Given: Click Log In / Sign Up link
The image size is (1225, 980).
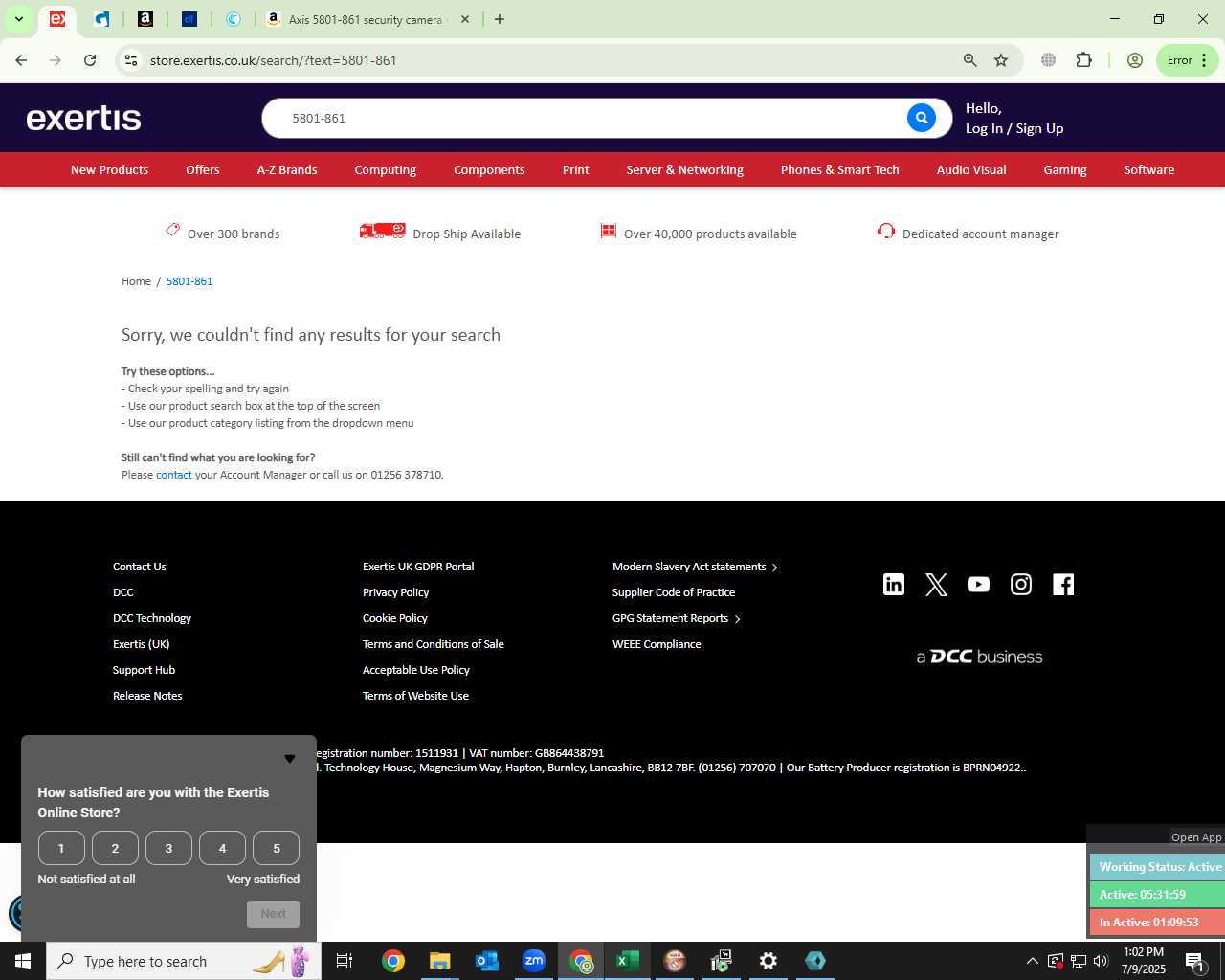Looking at the screenshot, I should click(1014, 128).
